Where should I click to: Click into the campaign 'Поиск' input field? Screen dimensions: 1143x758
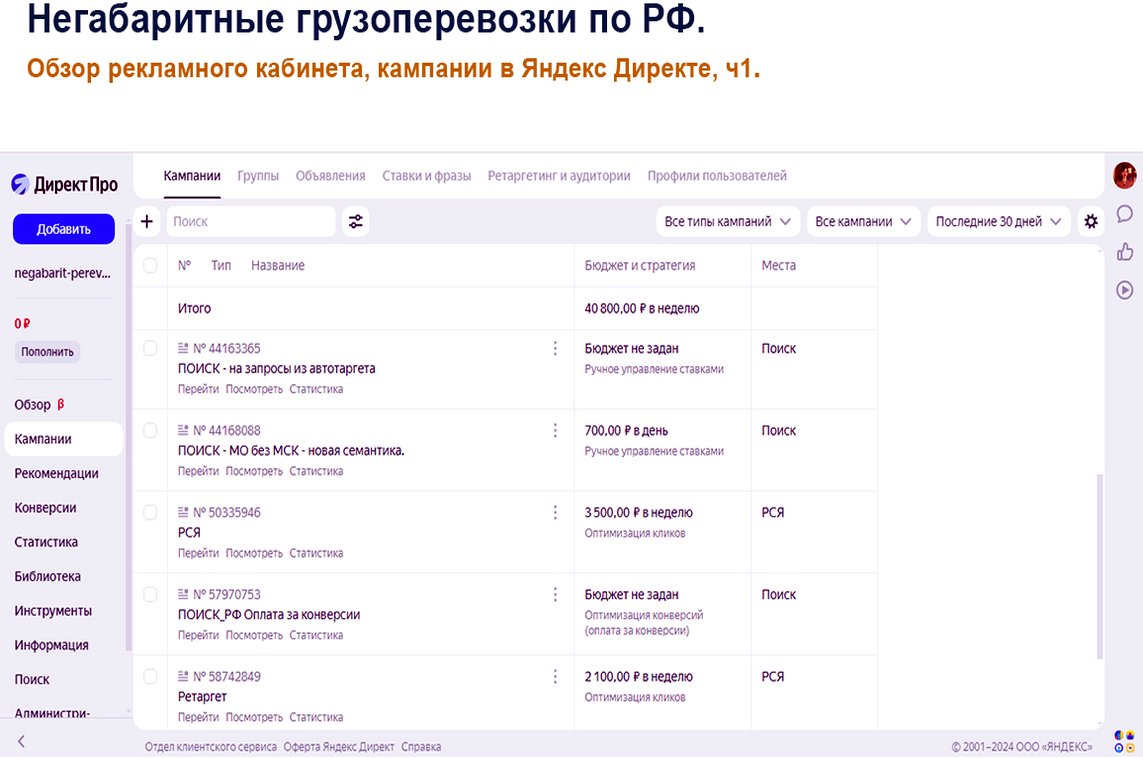[250, 222]
